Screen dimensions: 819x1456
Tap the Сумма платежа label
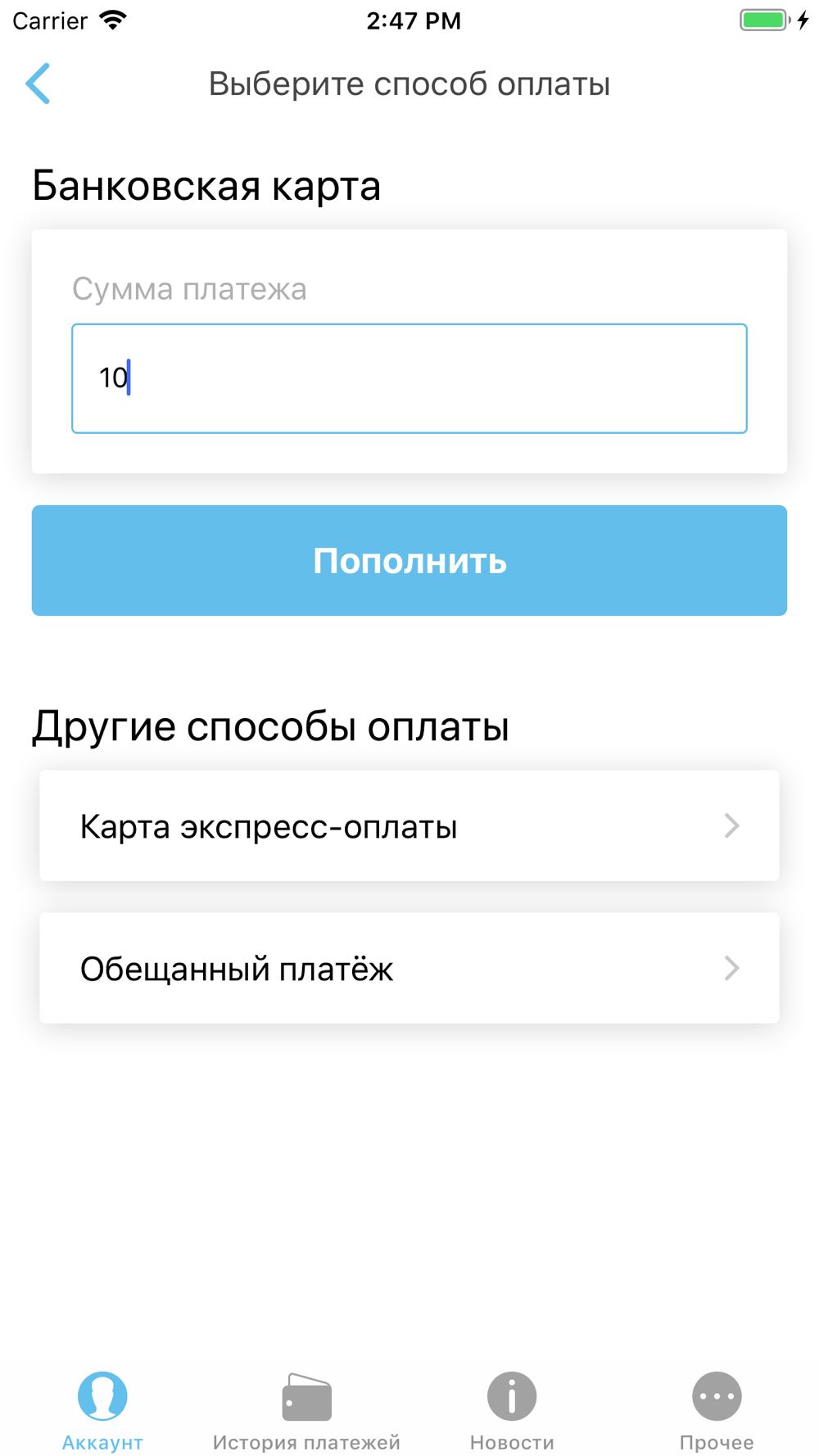pos(189,289)
